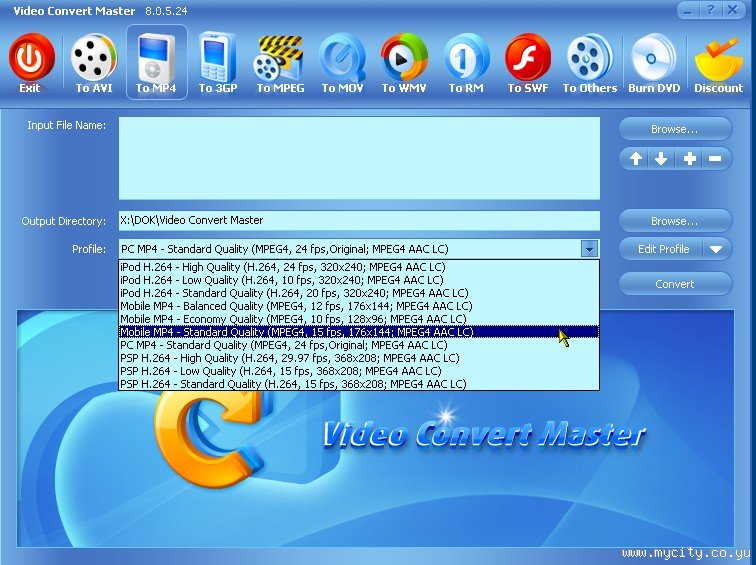Move selected input file down with arrow
756x565 pixels.
(661, 159)
